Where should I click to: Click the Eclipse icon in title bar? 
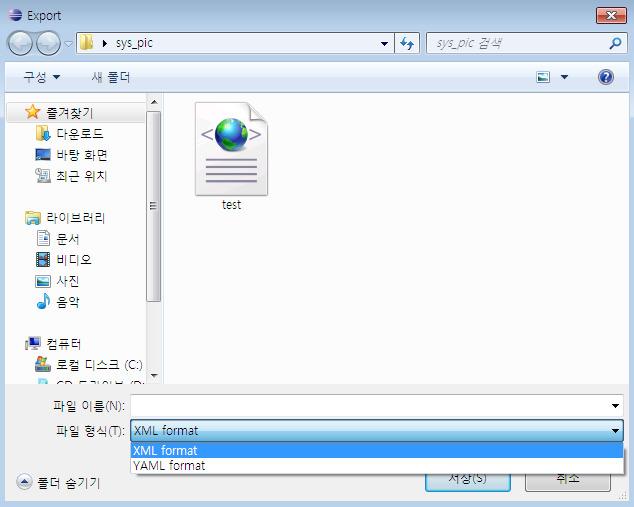[x=15, y=15]
